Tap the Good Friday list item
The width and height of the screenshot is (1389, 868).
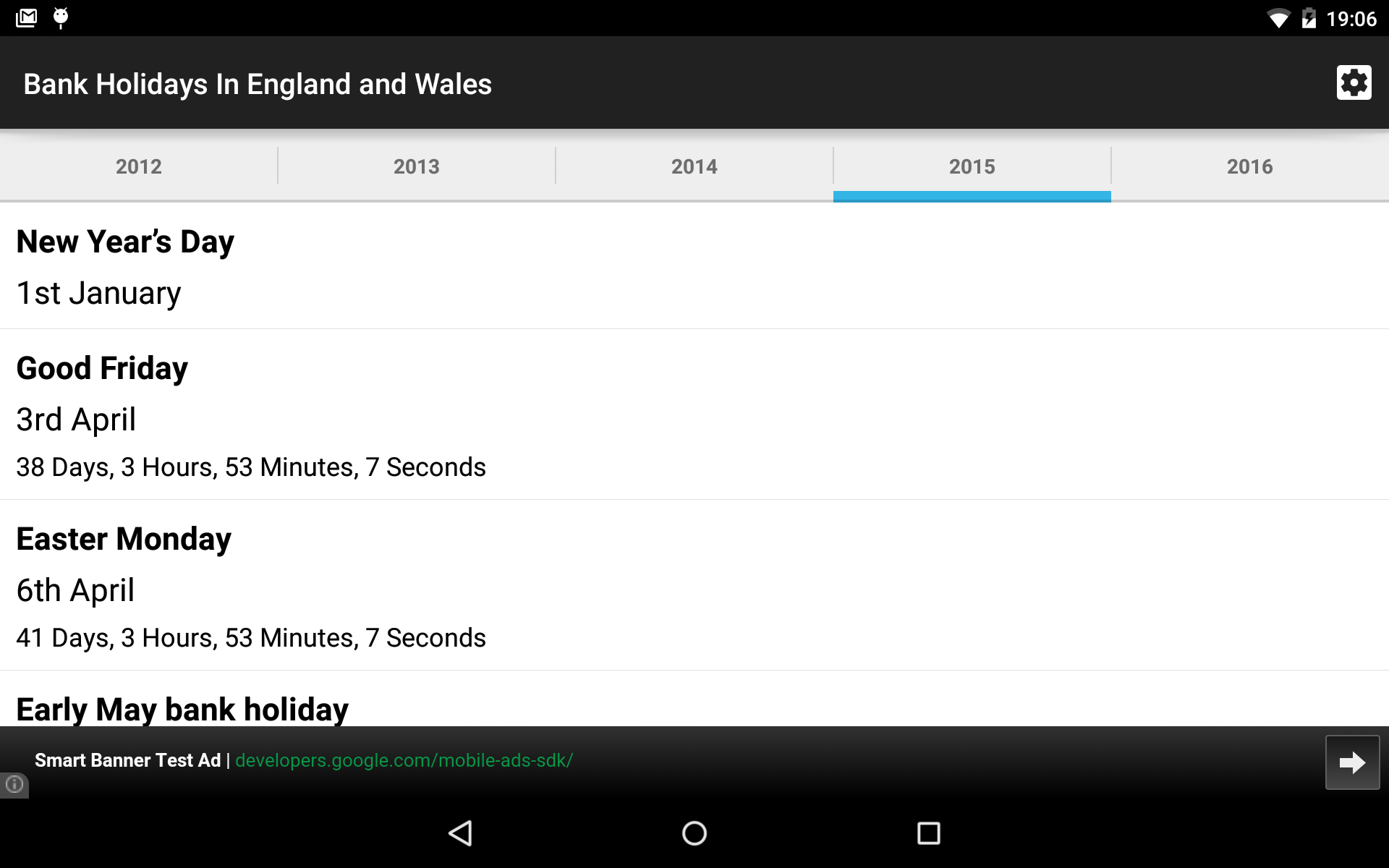click(694, 415)
